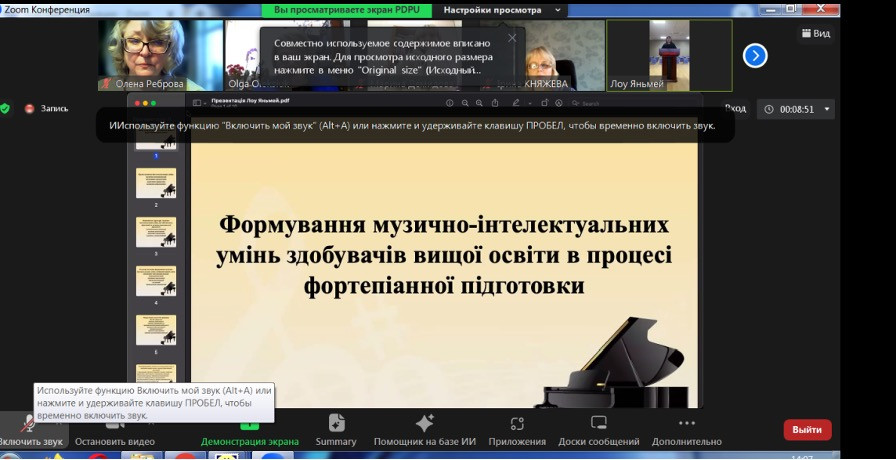Screen dimensions: 896x460
Task: Open Доски сообщений whiteboards
Action: click(x=598, y=431)
